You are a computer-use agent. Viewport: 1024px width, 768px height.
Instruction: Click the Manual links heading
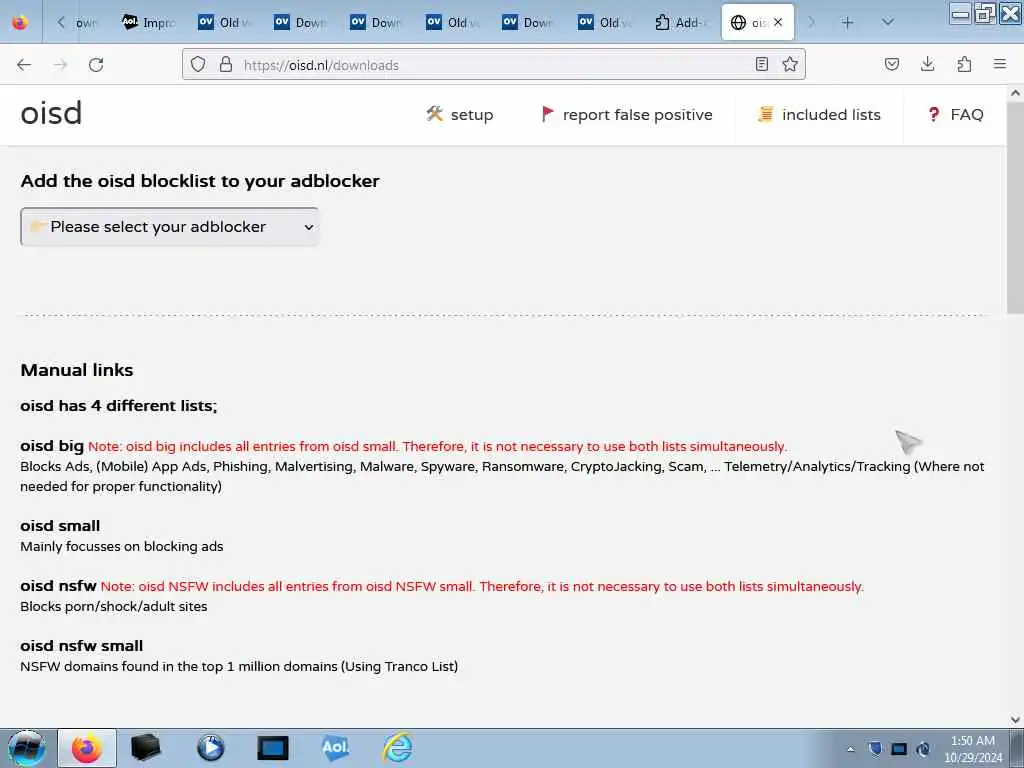tap(77, 370)
